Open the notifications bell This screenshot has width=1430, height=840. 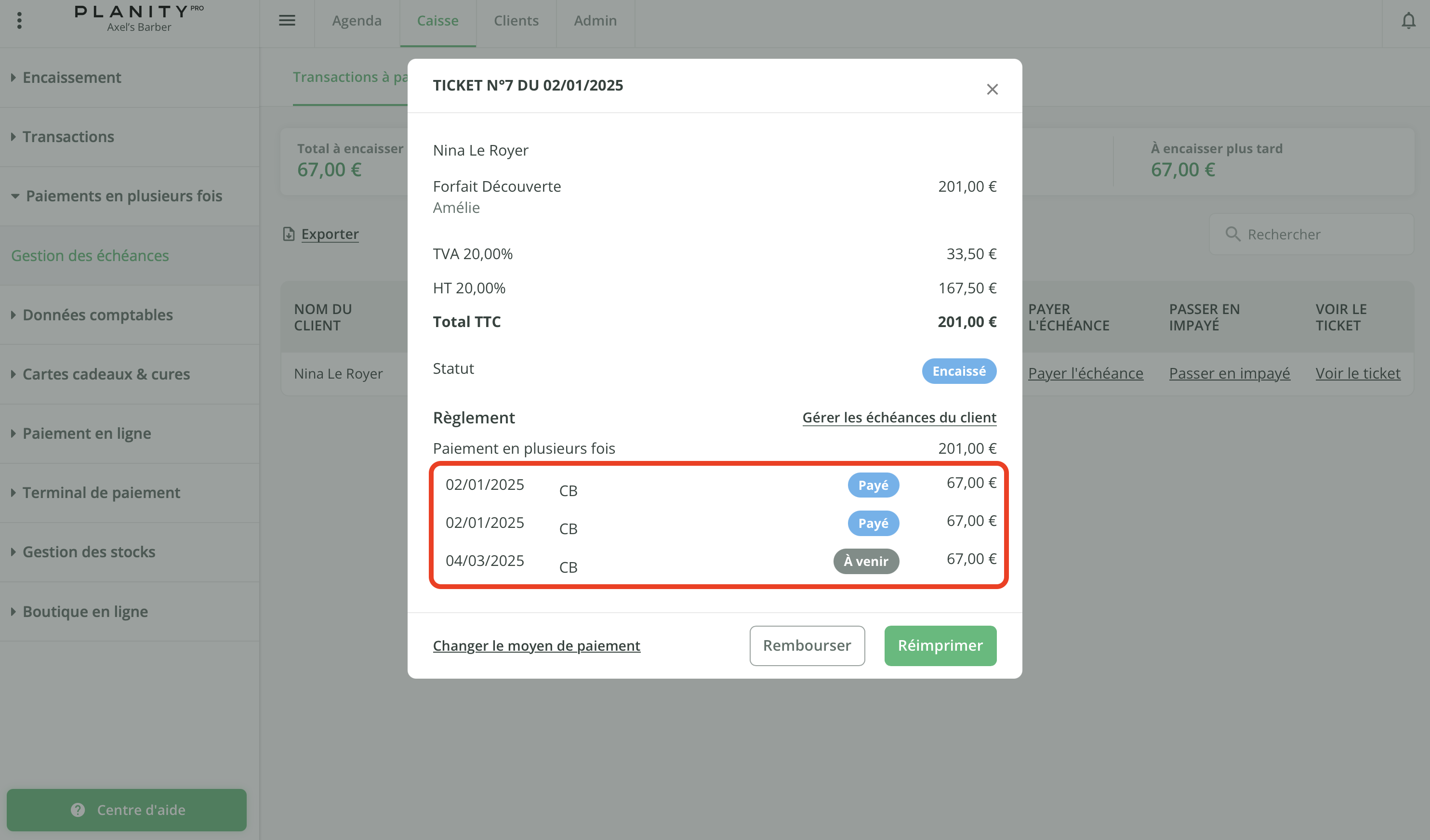(x=1408, y=21)
